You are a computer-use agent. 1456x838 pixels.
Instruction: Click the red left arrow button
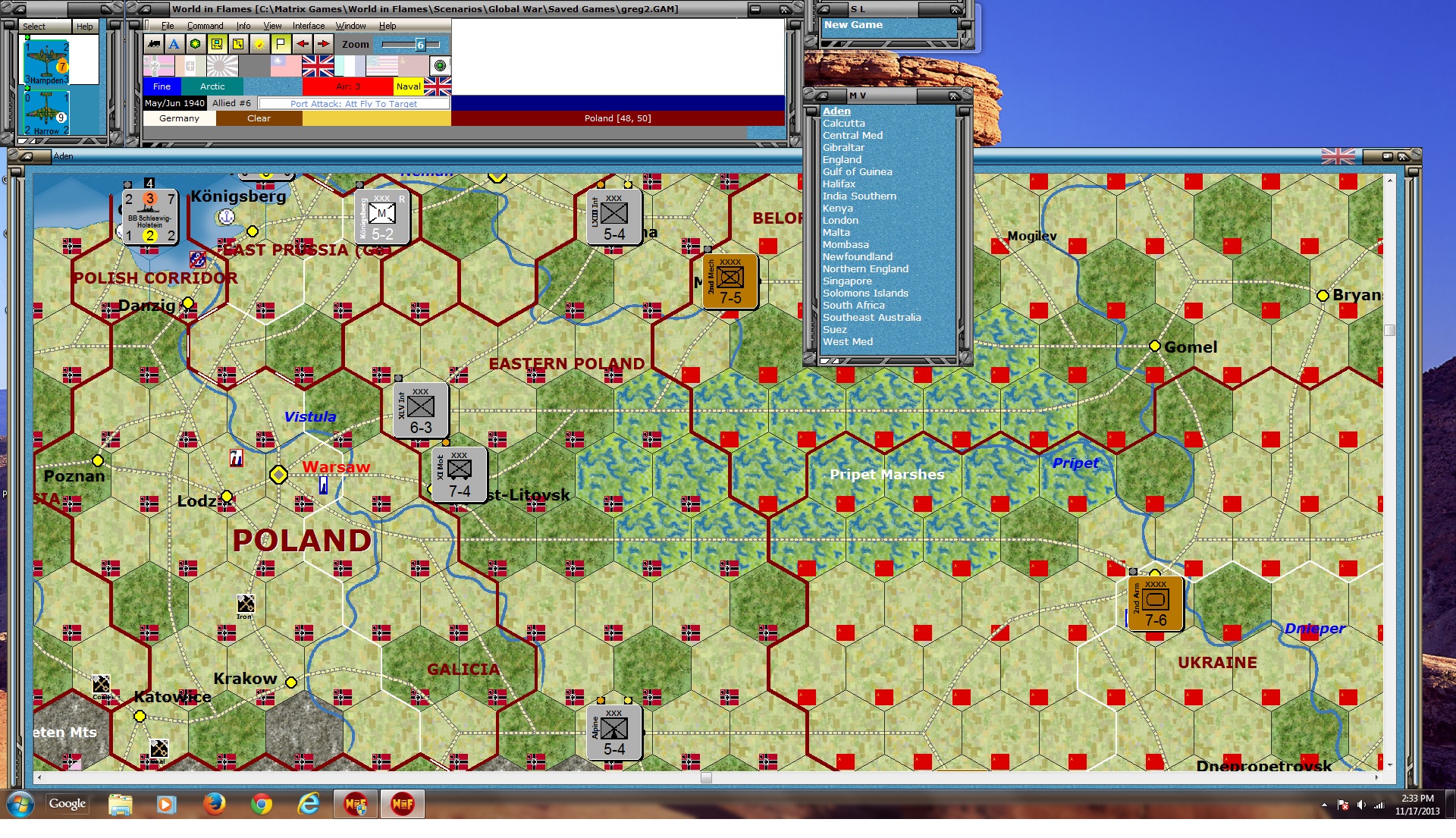pyautogui.click(x=302, y=44)
